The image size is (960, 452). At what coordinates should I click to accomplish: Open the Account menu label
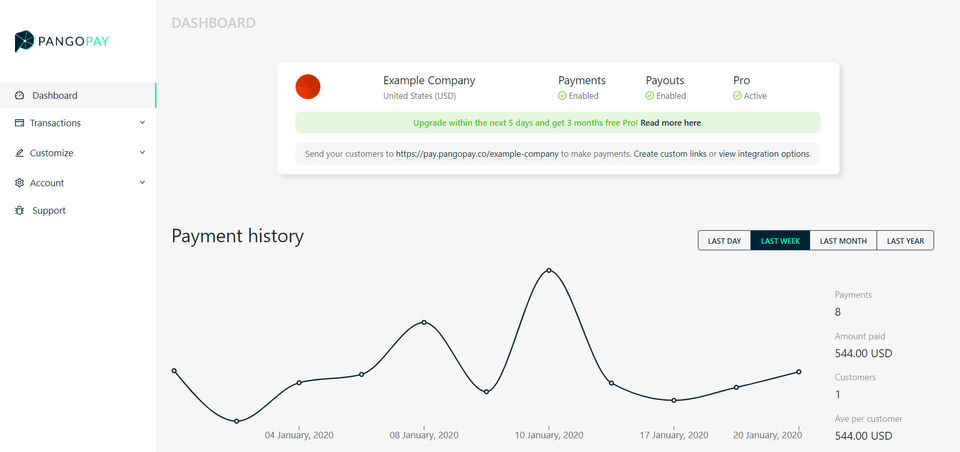click(x=47, y=183)
